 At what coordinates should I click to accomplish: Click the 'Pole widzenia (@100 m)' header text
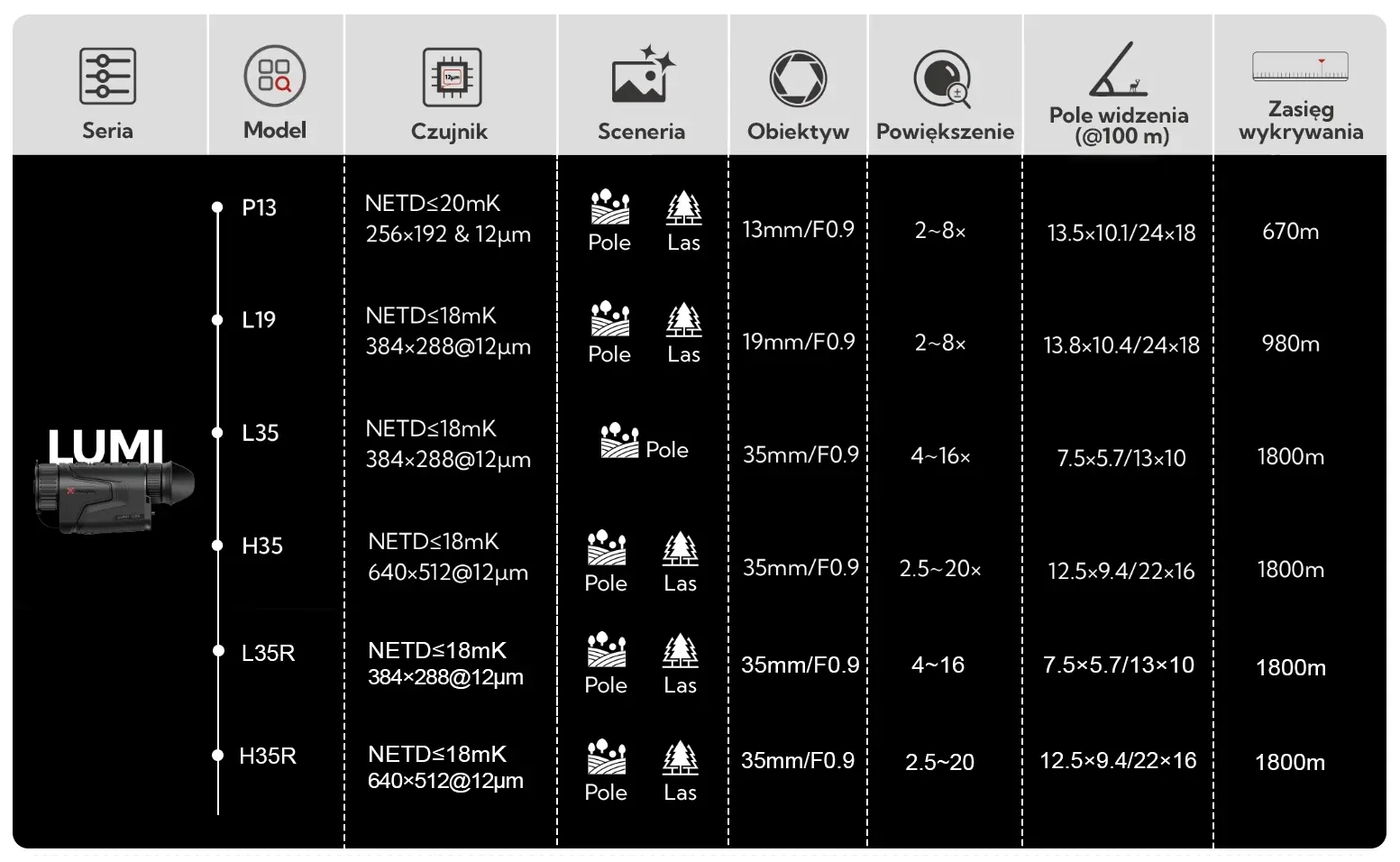pyautogui.click(x=1119, y=125)
